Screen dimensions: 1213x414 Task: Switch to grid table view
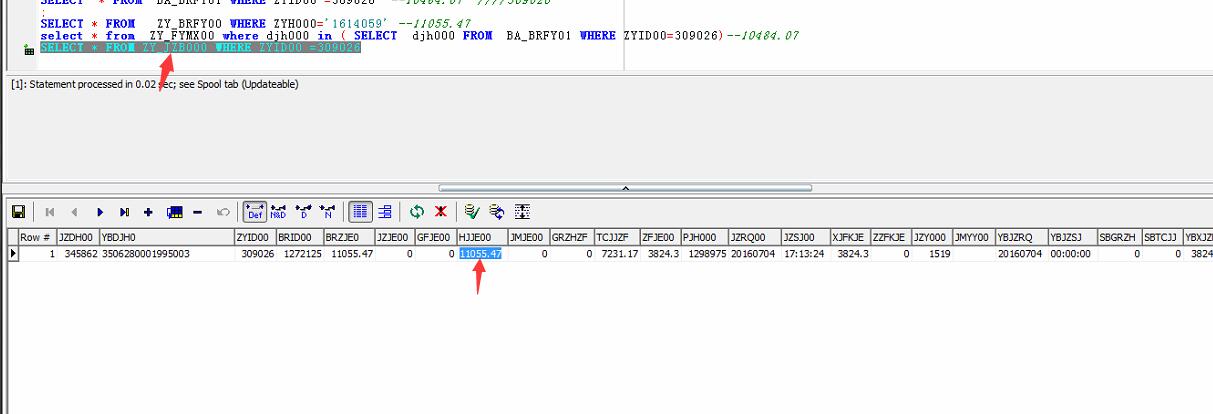[x=360, y=212]
